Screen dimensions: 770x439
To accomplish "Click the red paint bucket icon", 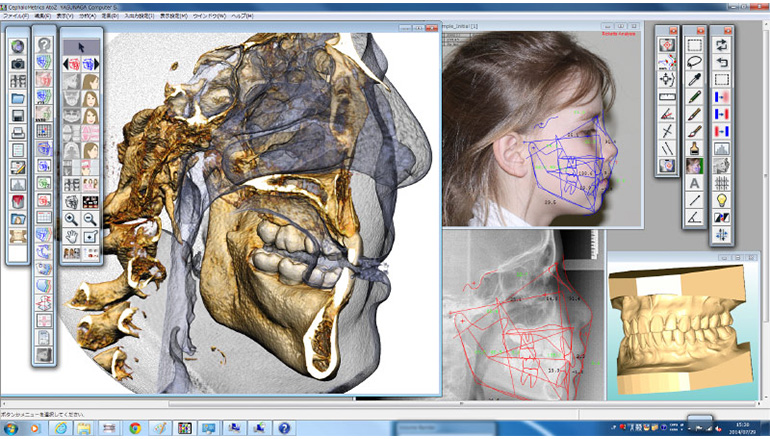I will (x=18, y=201).
